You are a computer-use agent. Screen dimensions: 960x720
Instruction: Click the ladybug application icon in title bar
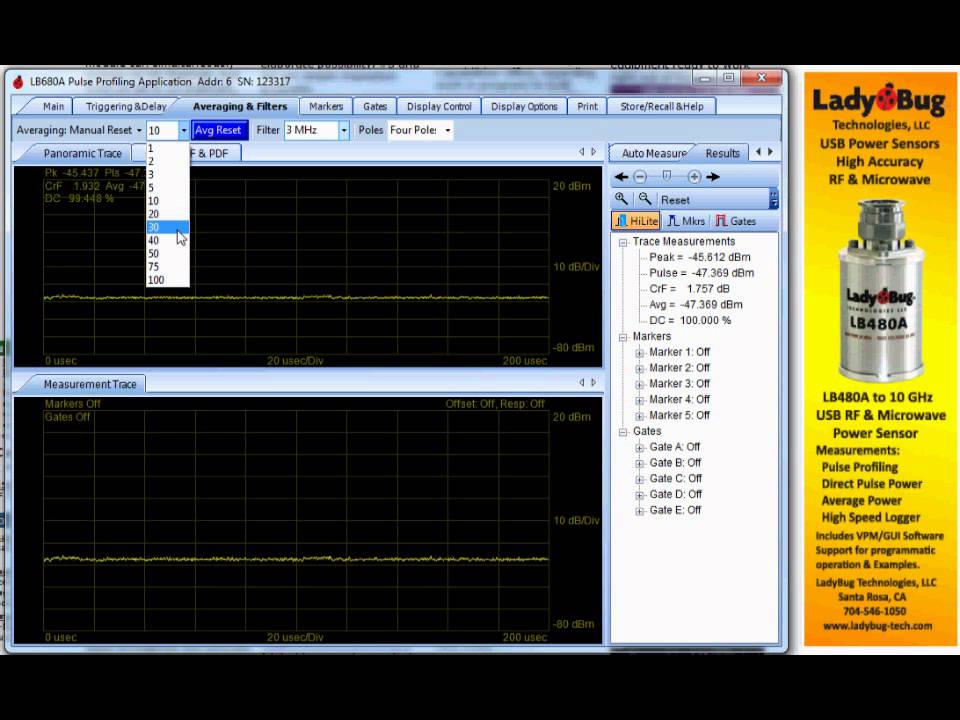(x=18, y=81)
